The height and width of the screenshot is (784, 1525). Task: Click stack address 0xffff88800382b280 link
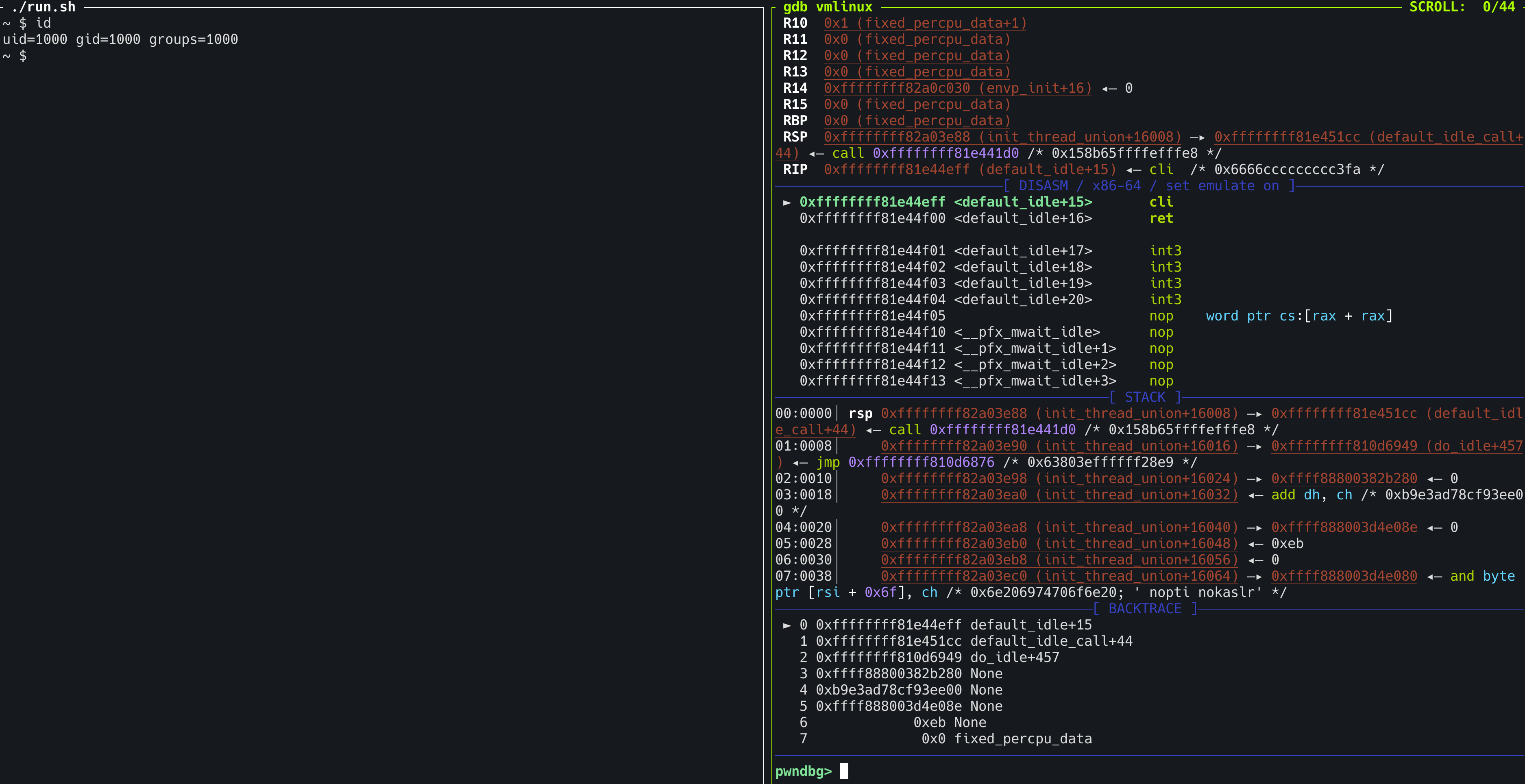tap(1344, 479)
